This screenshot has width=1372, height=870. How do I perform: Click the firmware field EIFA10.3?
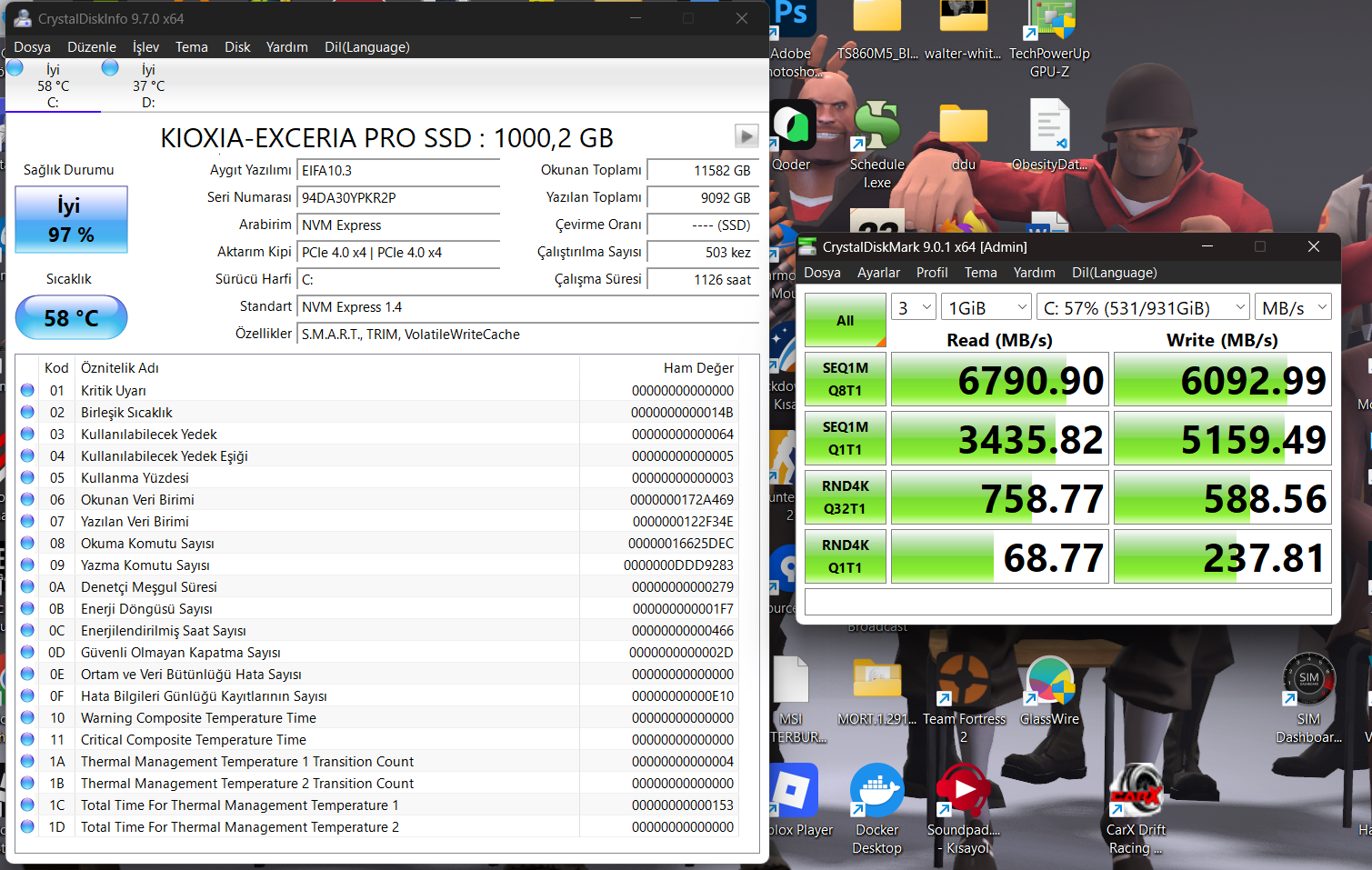click(x=398, y=171)
